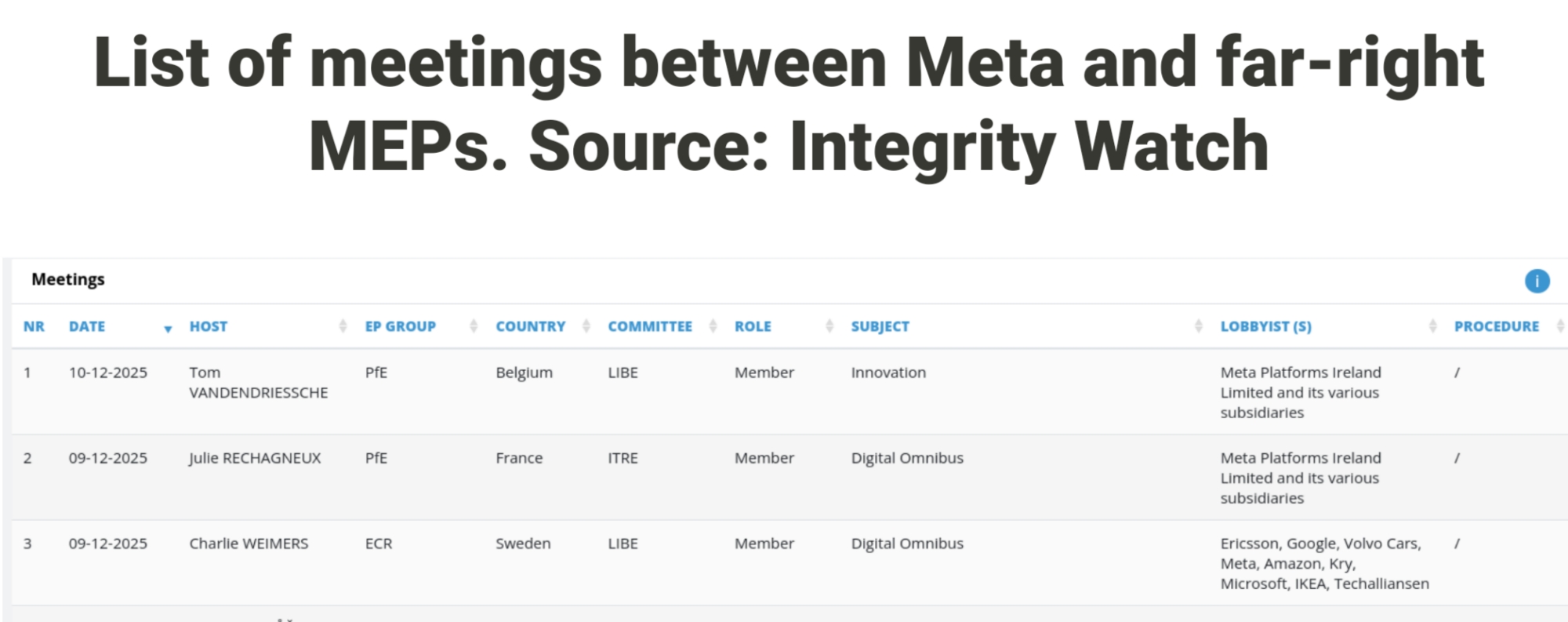Click the NR column header
The width and height of the screenshot is (1568, 622).
tap(34, 326)
